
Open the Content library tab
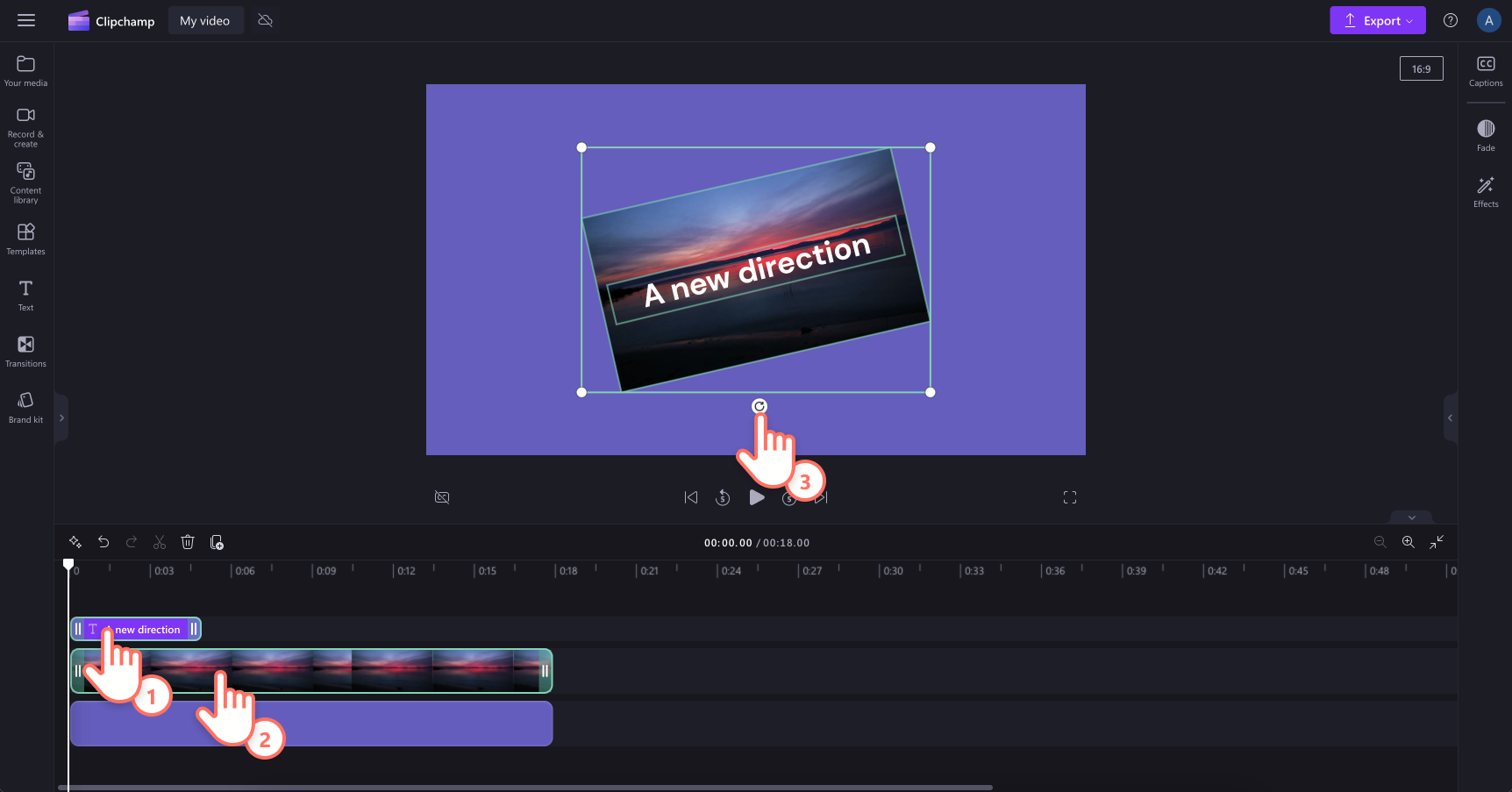click(x=26, y=183)
